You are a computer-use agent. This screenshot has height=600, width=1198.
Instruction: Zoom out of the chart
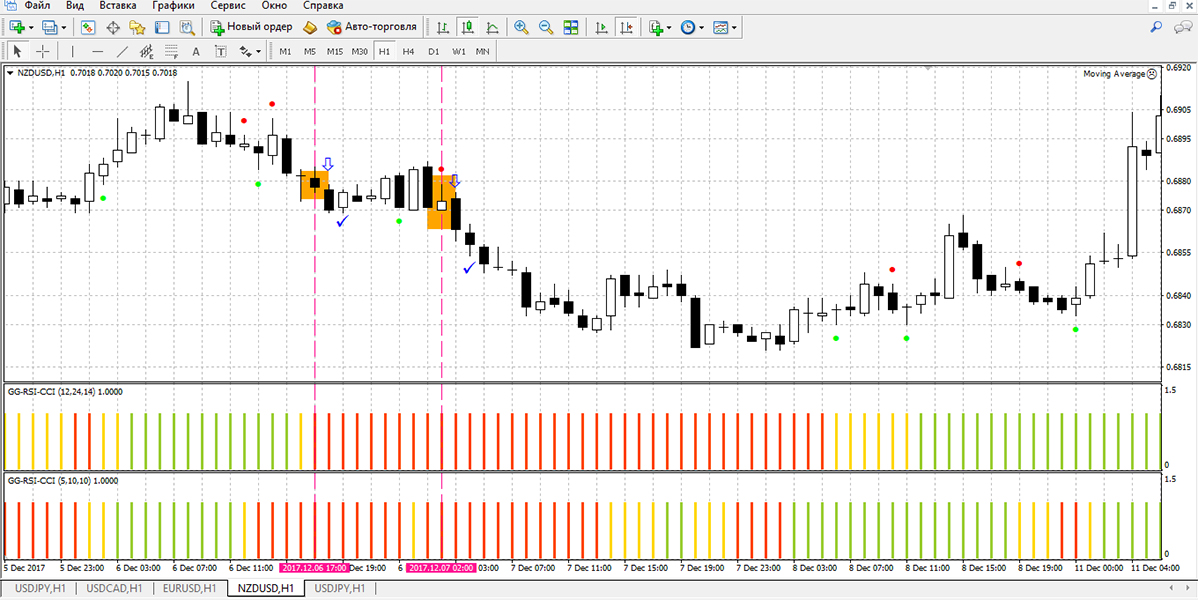[545, 28]
